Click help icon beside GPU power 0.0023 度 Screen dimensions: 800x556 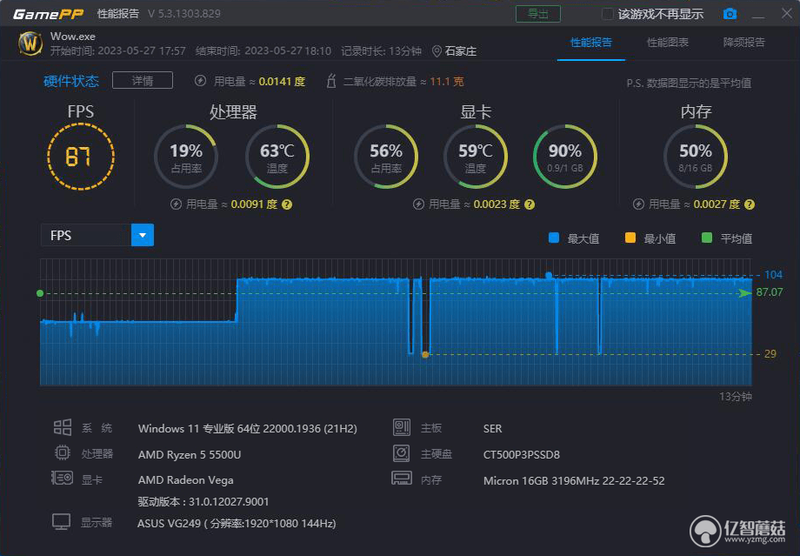click(x=530, y=205)
